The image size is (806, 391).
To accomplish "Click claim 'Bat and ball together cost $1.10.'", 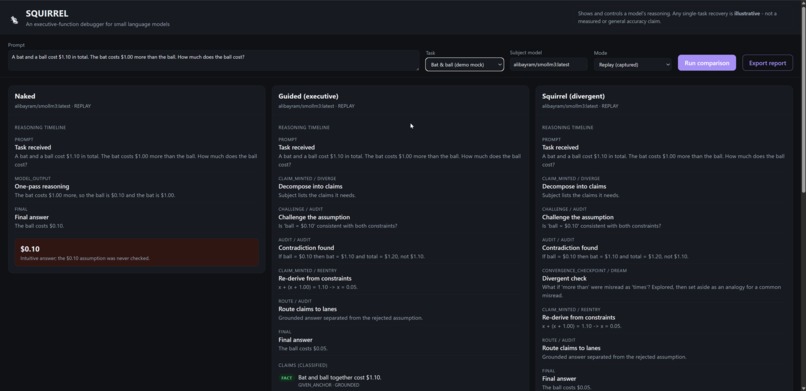I will click(340, 378).
